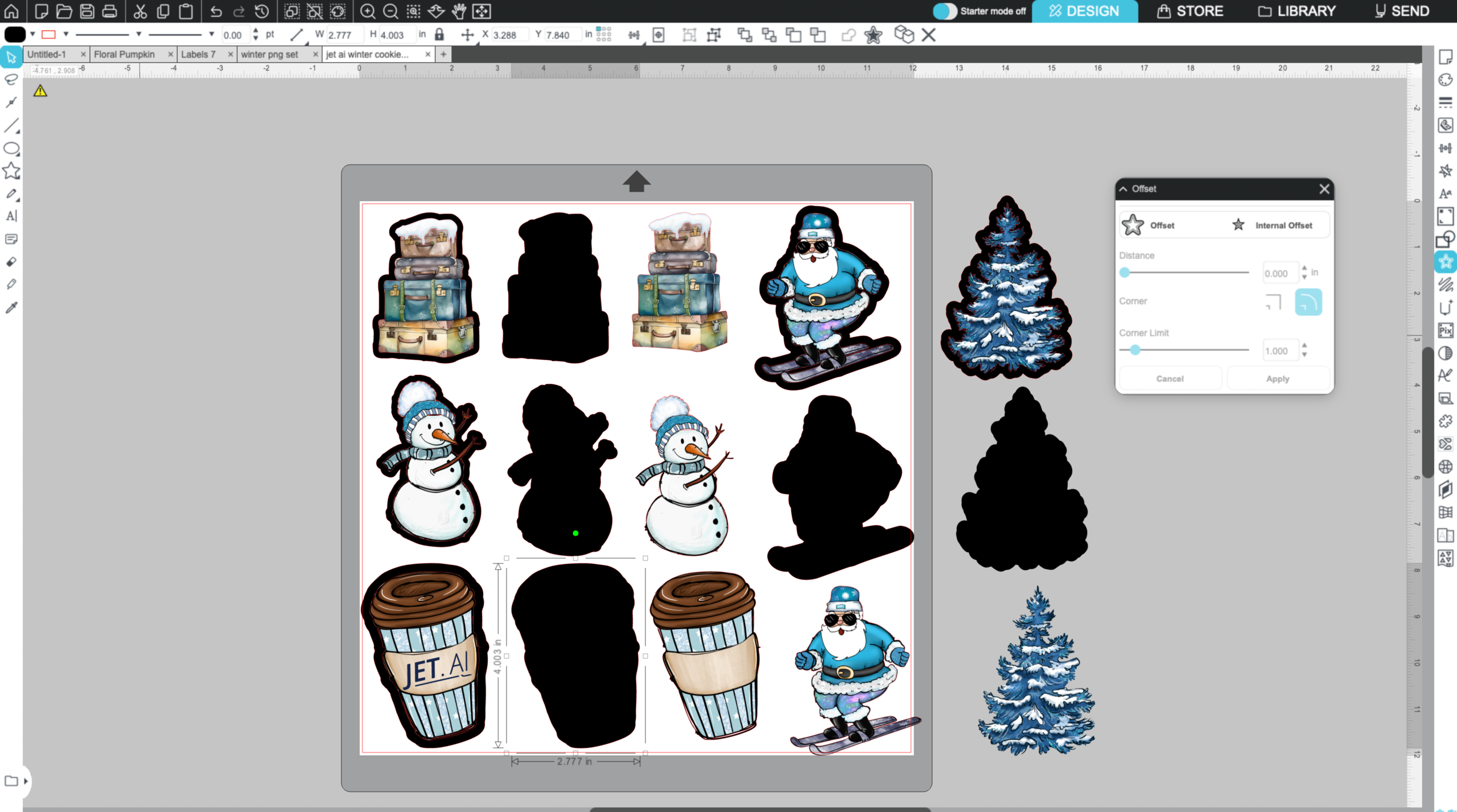The image size is (1457, 812).
Task: Select the Text tool
Action: pyautogui.click(x=11, y=216)
